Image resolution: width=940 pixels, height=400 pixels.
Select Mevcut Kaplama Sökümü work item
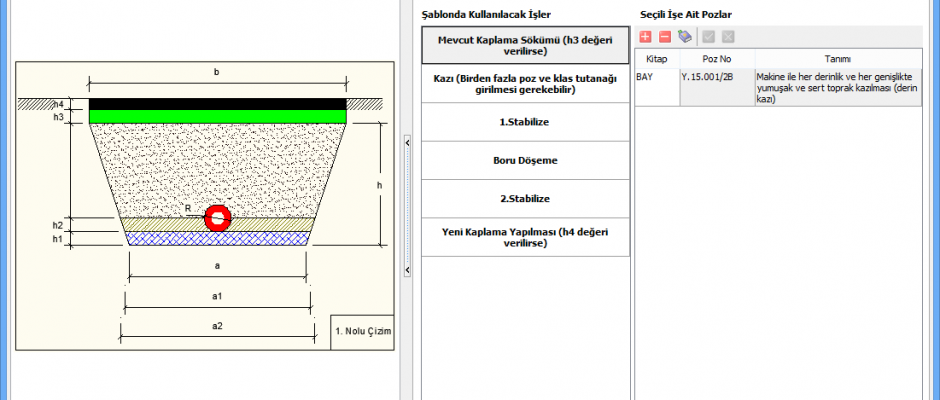tap(525, 45)
